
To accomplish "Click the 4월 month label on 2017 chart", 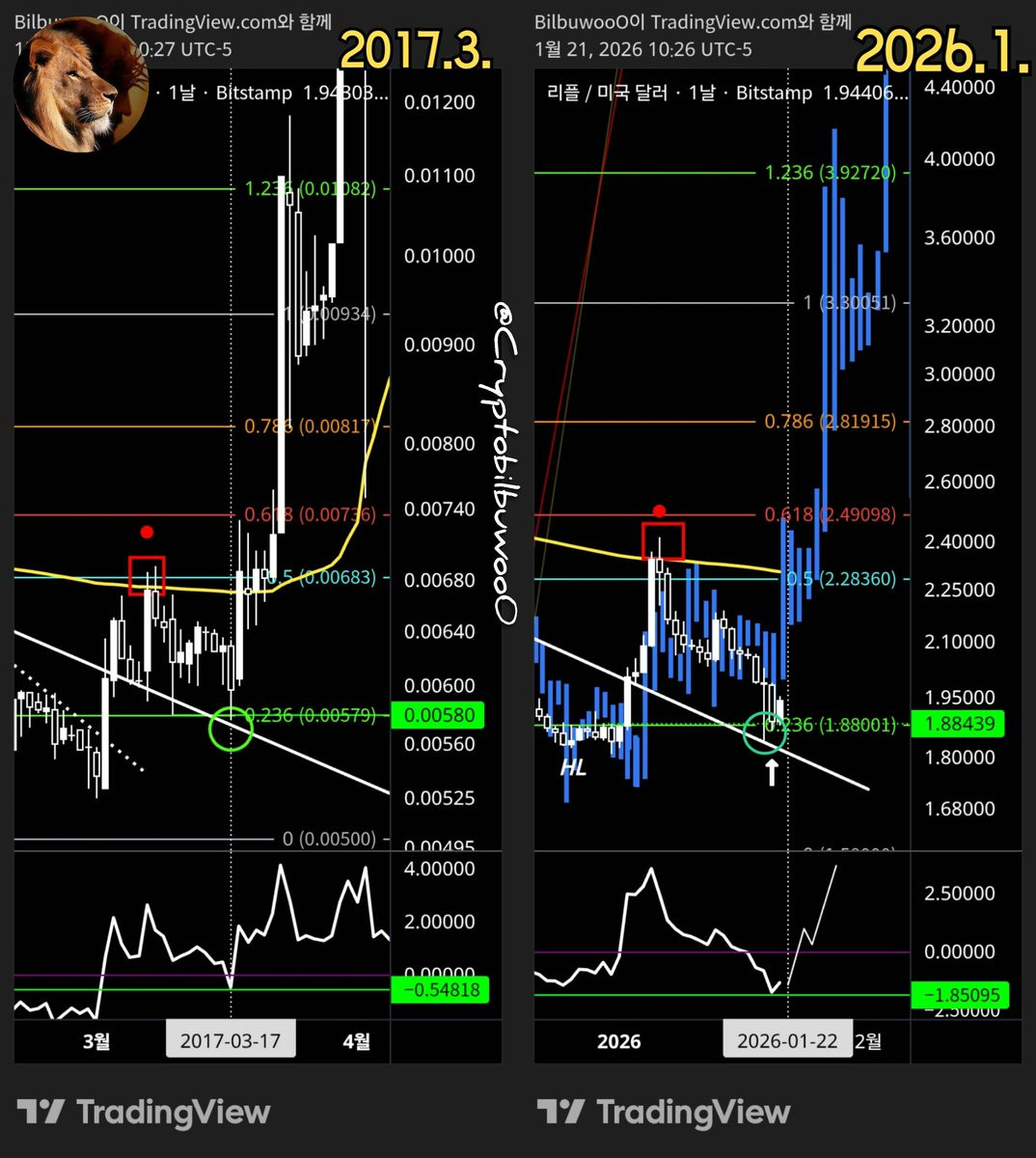I will coord(357,1041).
